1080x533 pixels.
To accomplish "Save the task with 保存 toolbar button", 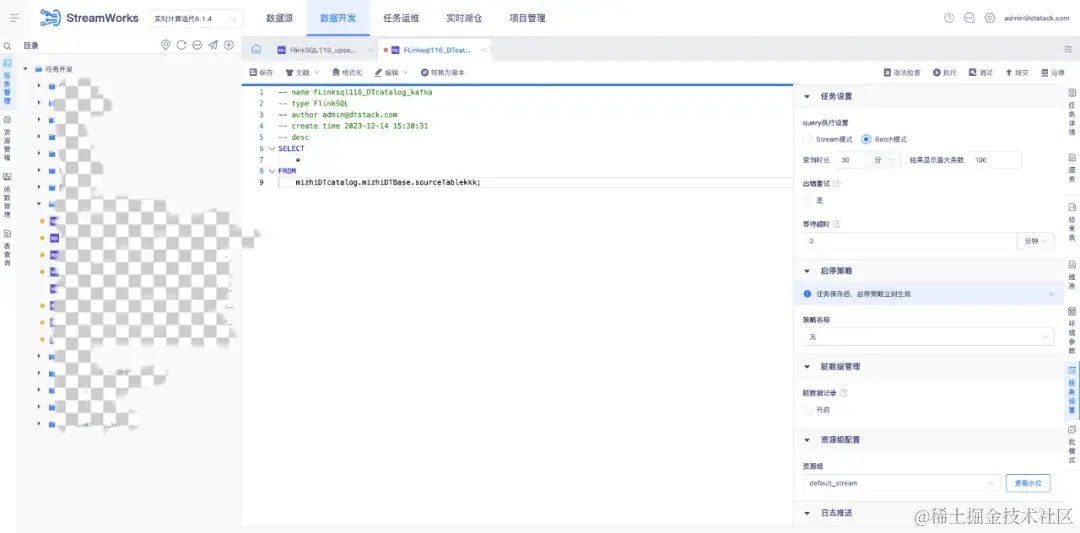I will coord(261,72).
